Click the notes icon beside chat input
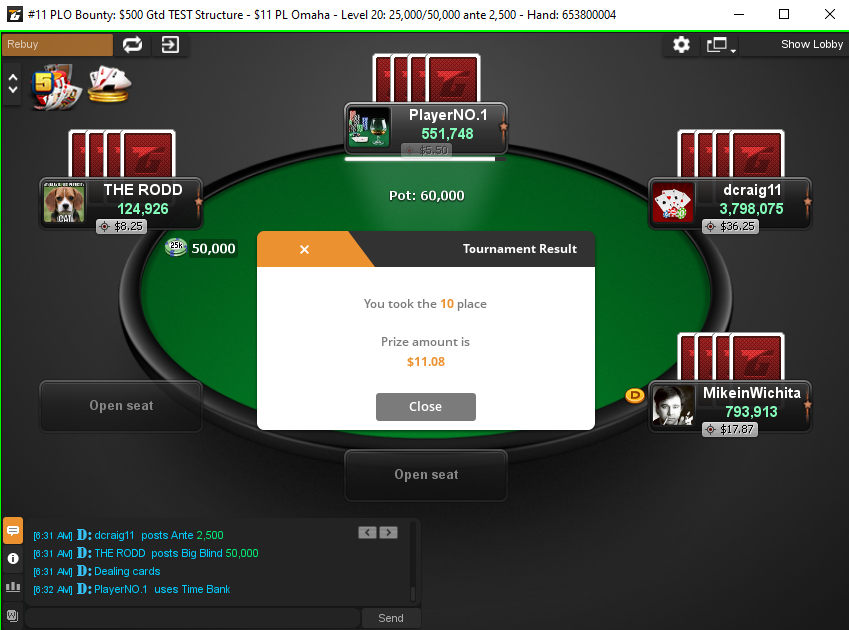849x630 pixels. (12, 615)
